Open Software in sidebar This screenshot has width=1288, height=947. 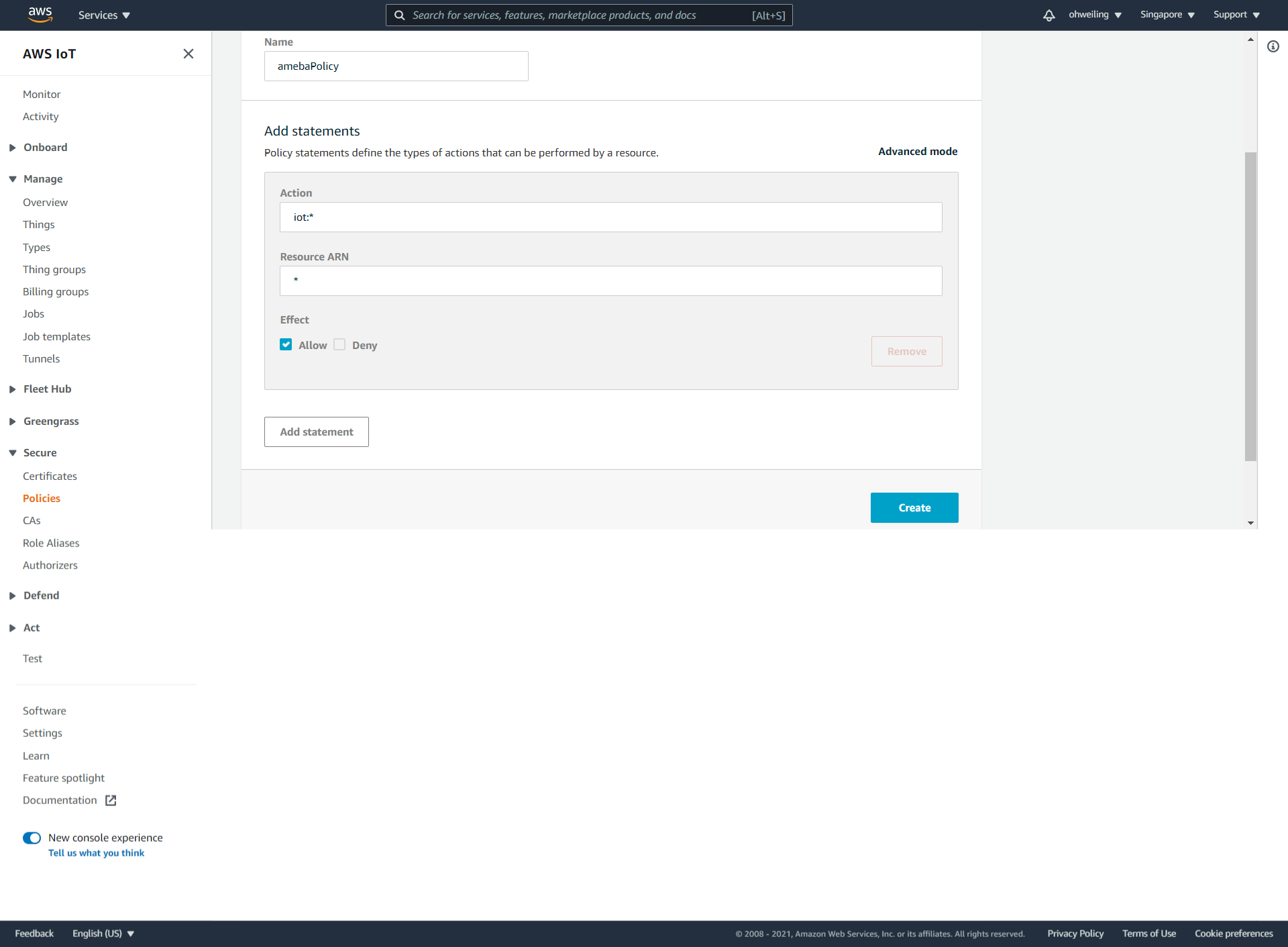tap(44, 711)
